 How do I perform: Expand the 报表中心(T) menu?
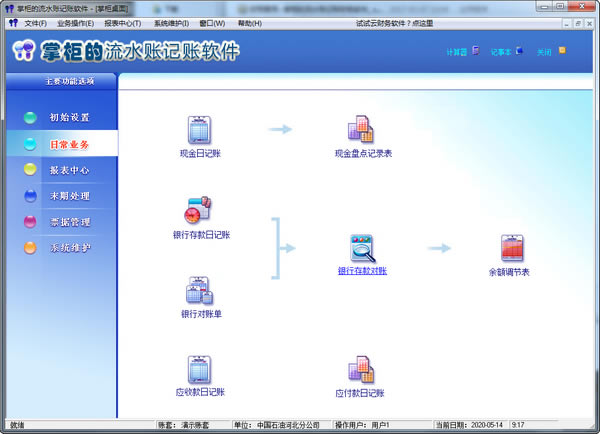pyautogui.click(x=122, y=23)
